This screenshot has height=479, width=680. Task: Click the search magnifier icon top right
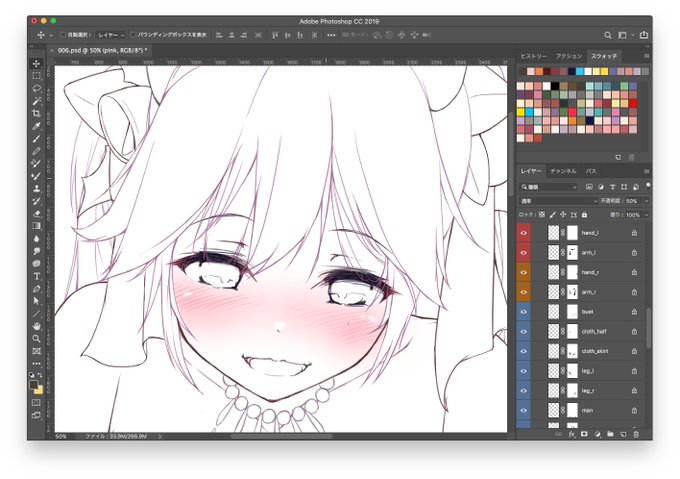(x=608, y=35)
